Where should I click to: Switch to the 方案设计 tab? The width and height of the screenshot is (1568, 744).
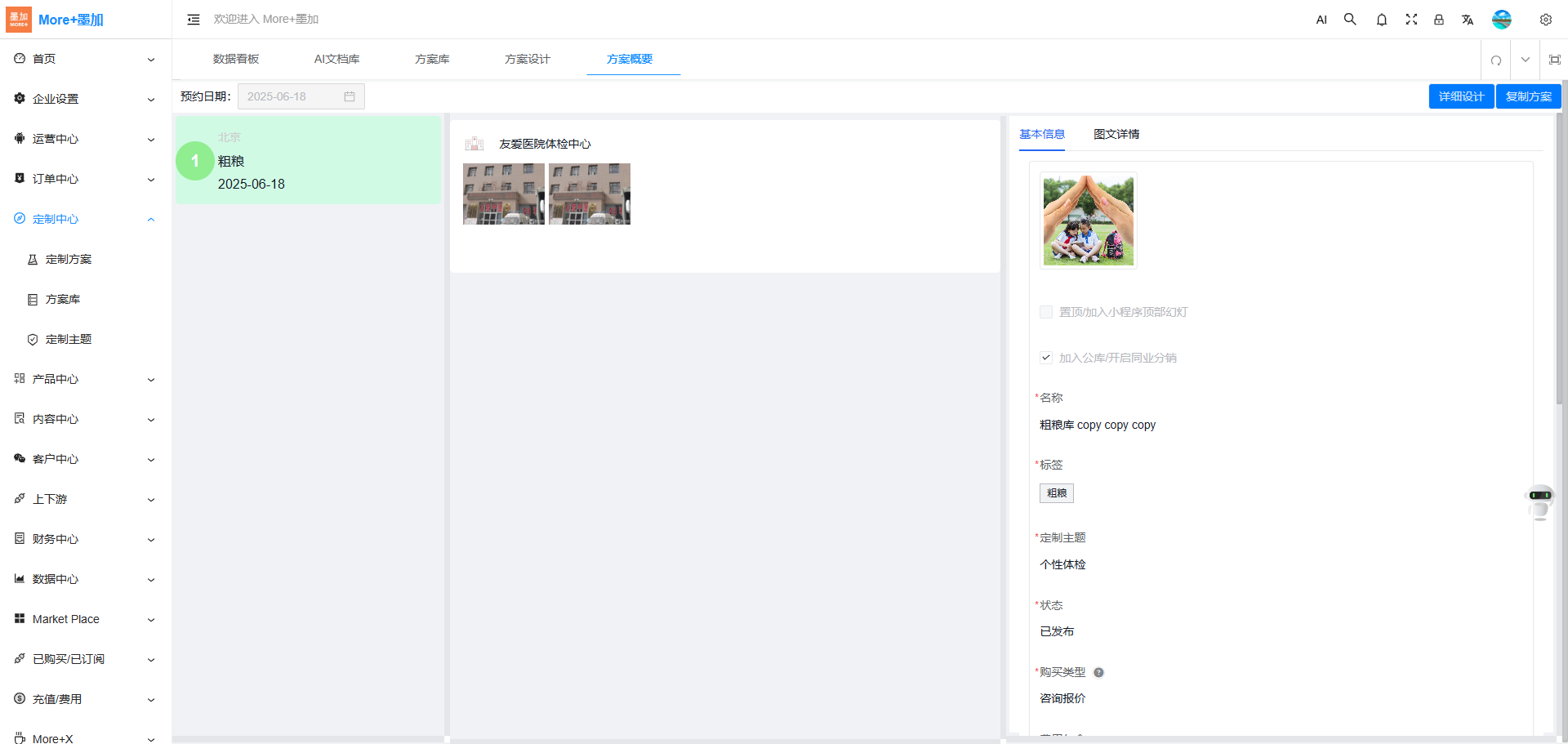[527, 59]
